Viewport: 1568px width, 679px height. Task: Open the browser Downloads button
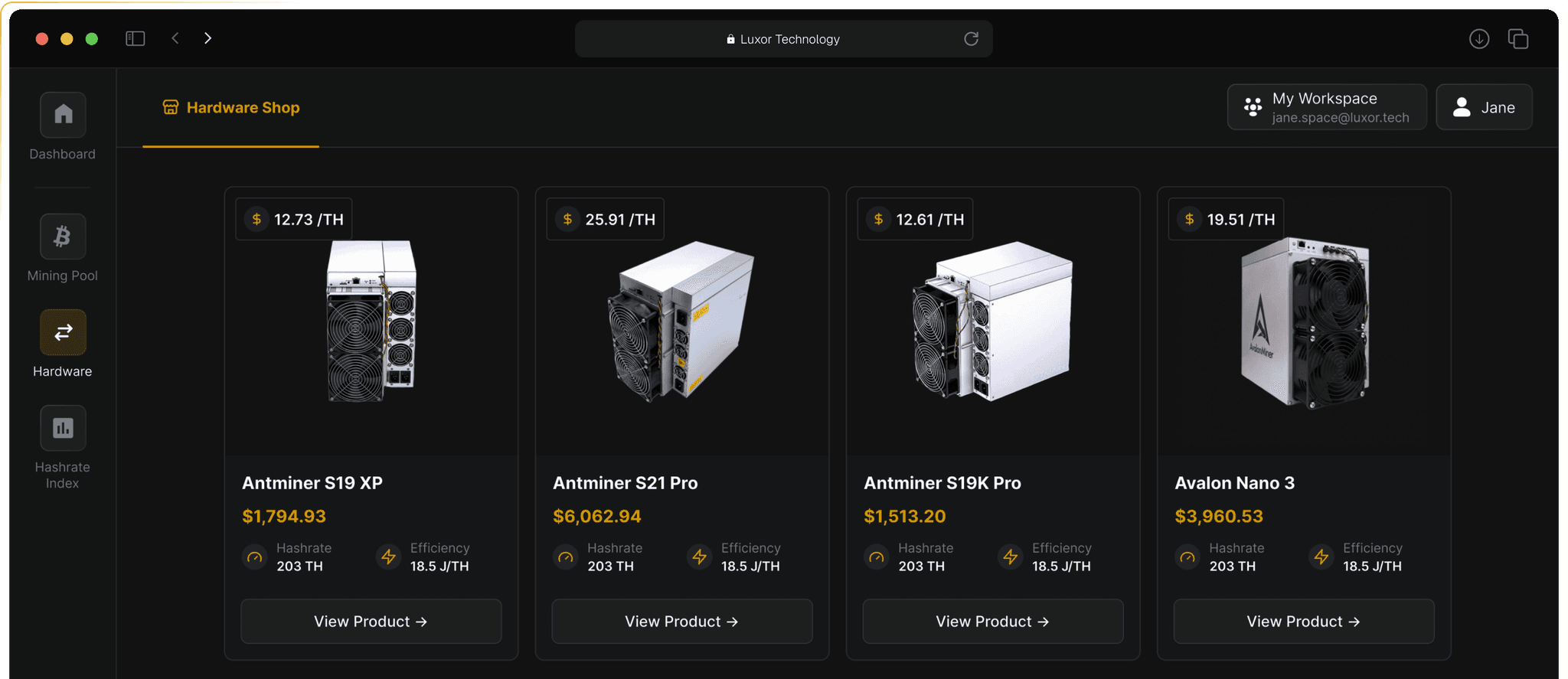click(1479, 38)
